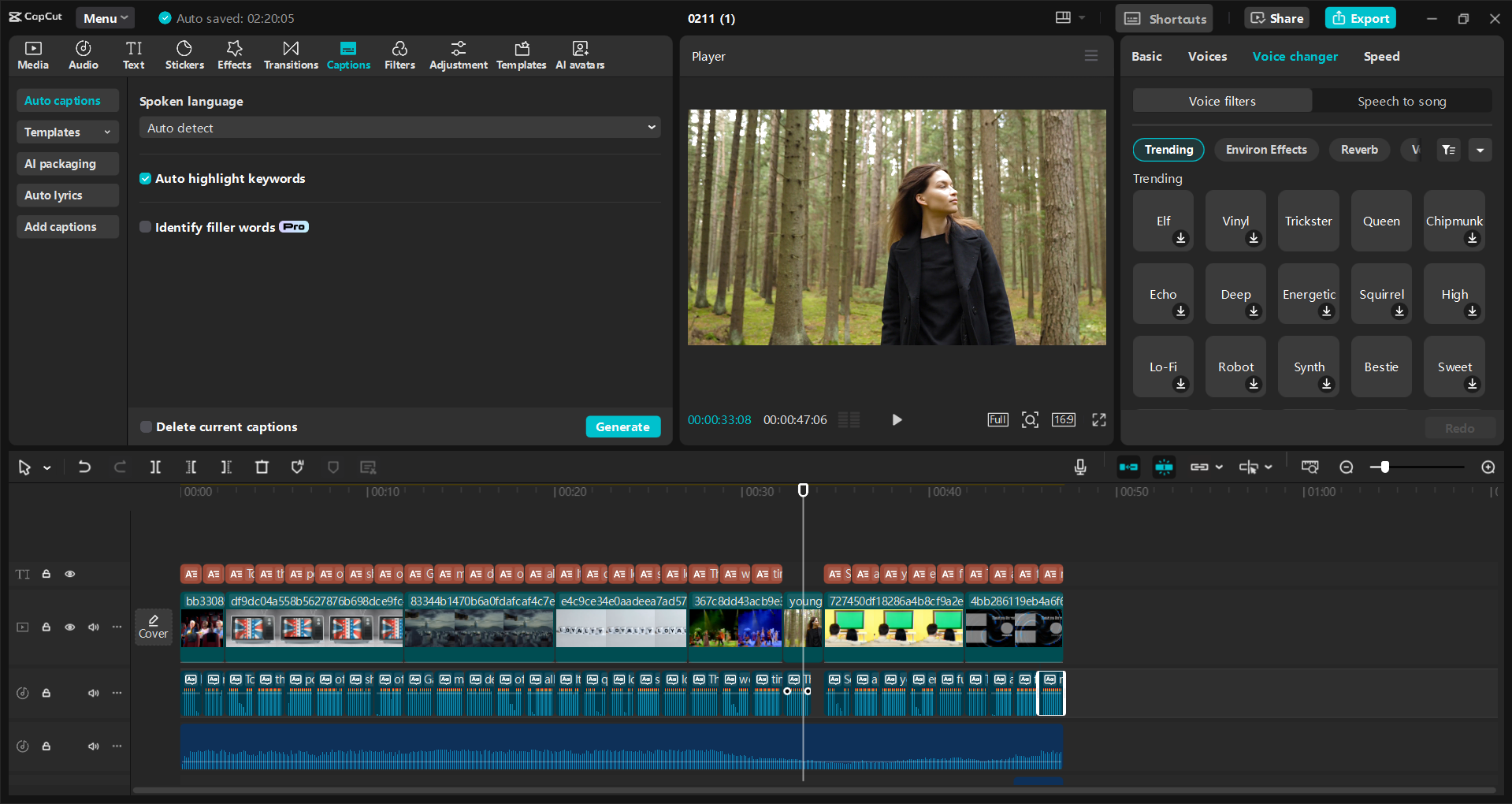Click Generate to create captions
The width and height of the screenshot is (1512, 804).
[622, 426]
